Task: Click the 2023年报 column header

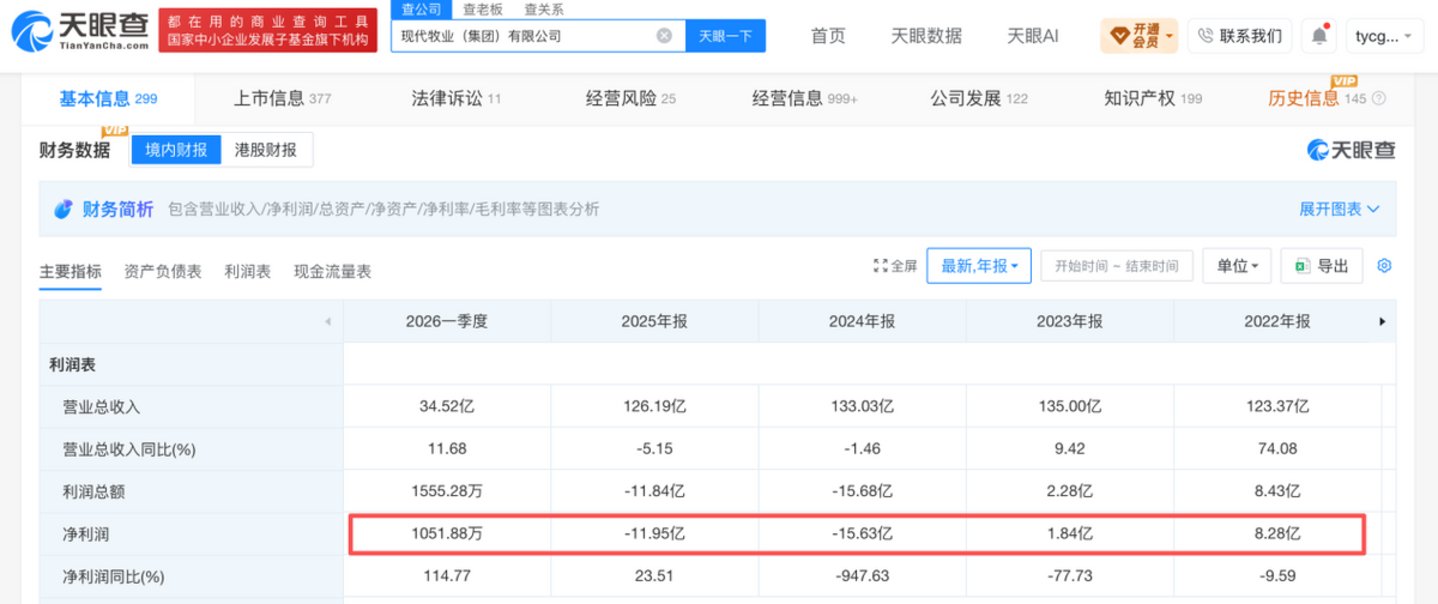Action: (x=1069, y=321)
